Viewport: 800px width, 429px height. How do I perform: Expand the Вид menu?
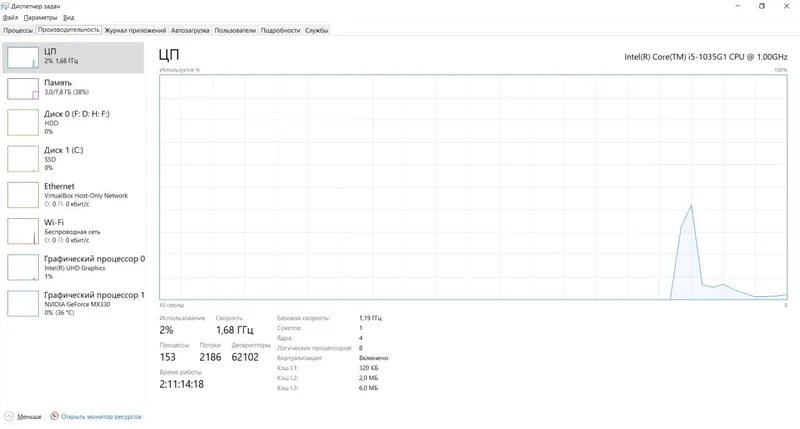[x=68, y=18]
